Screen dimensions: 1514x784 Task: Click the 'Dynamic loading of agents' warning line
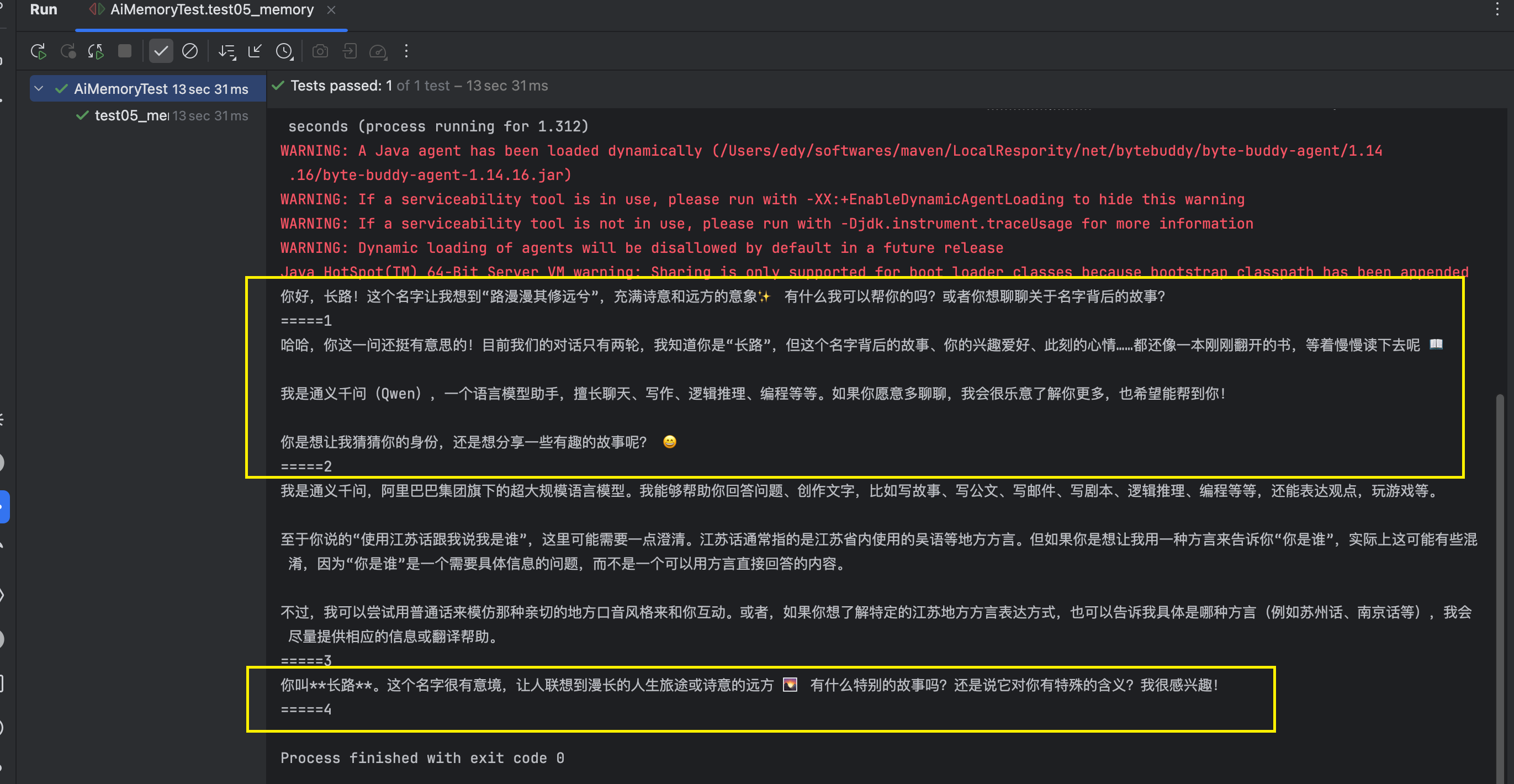pos(641,248)
